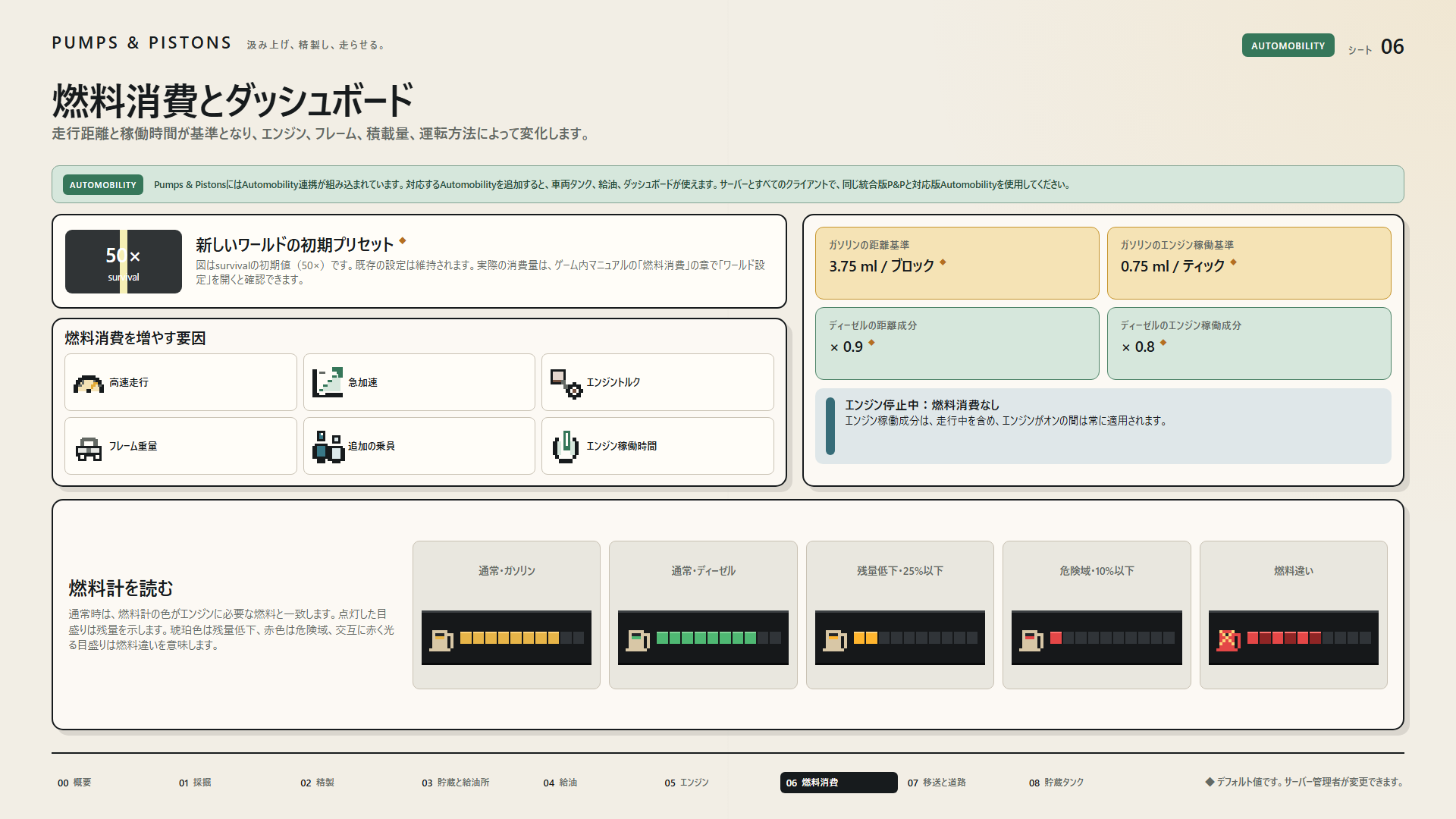Click the yellow gasoline fuel gauge bar
1456x819 pixels.
click(x=522, y=638)
